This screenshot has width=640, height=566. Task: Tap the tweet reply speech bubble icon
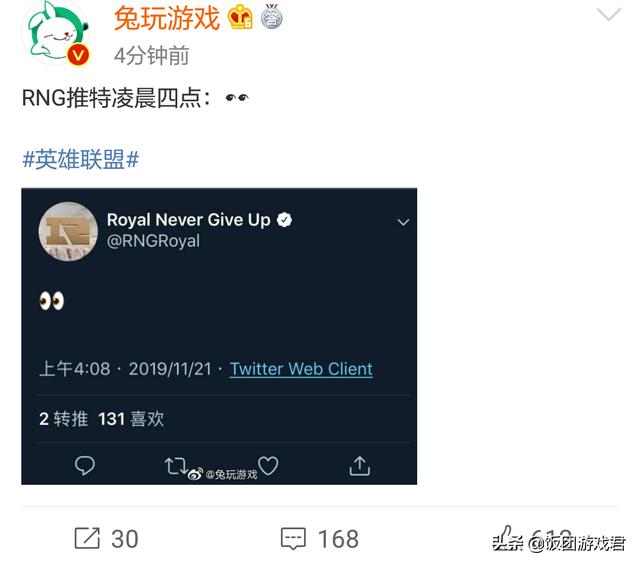[85, 466]
